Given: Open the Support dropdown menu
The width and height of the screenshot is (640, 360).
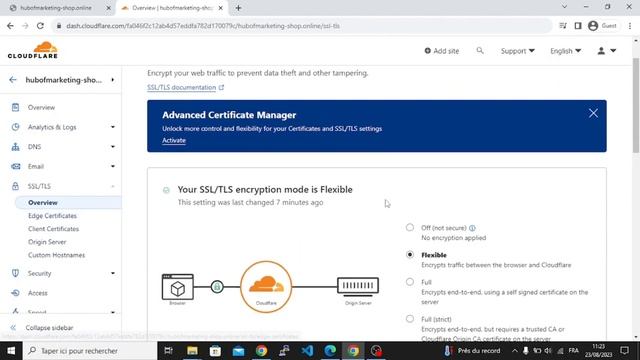Looking at the screenshot, I should point(518,51).
